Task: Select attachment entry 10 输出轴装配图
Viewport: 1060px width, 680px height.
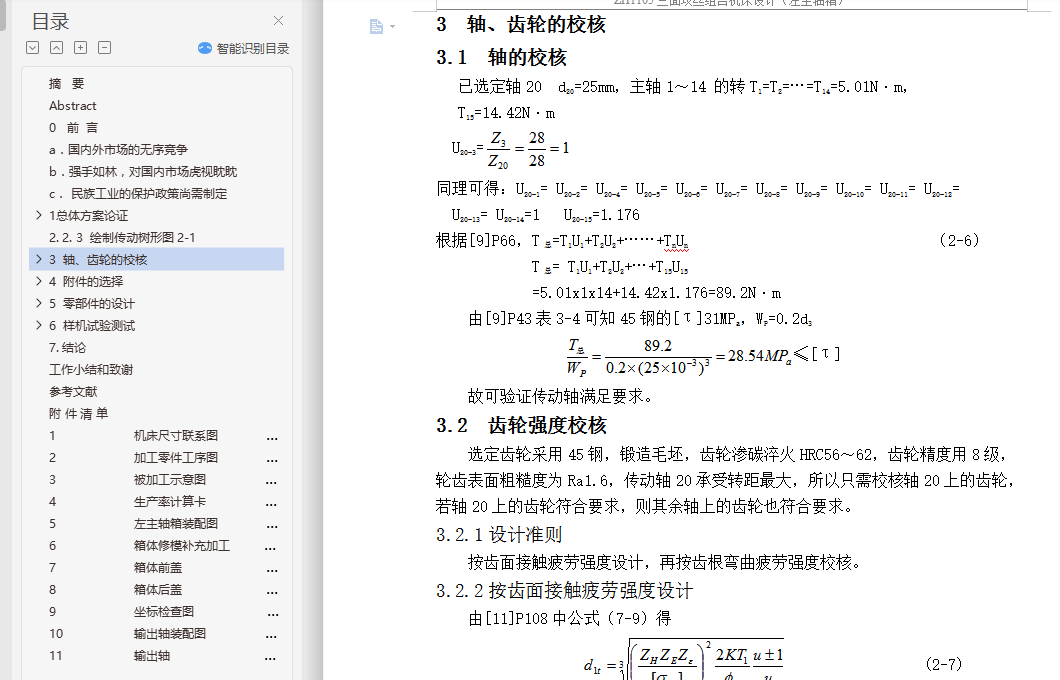Action: point(162,633)
